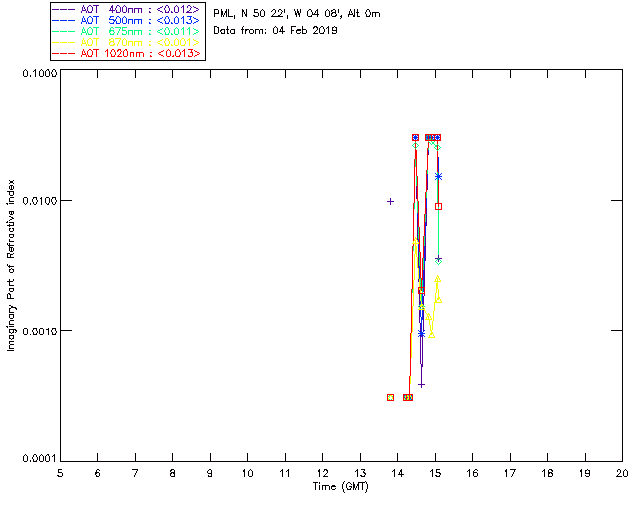This screenshot has height=512, width=640.
Task: Click the blue asterisk marker above 0.0100
Action: pos(438,176)
